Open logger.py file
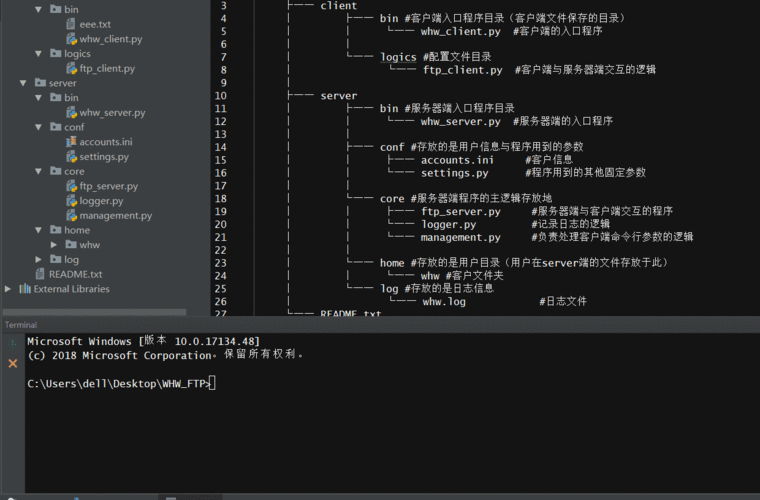 click(x=101, y=201)
